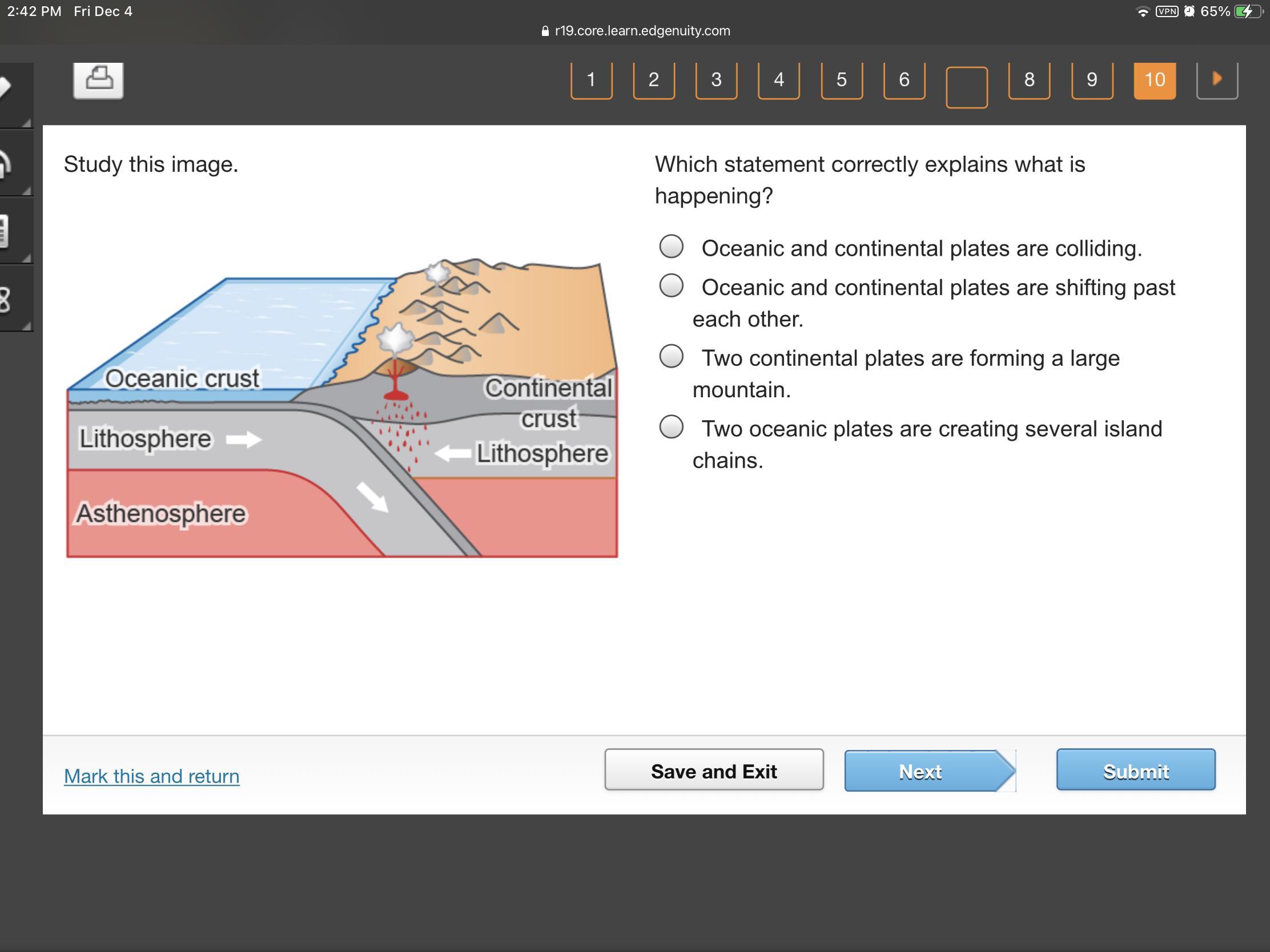Click the plate boundary diagram image
Viewport: 1270px width, 952px height.
click(x=342, y=409)
